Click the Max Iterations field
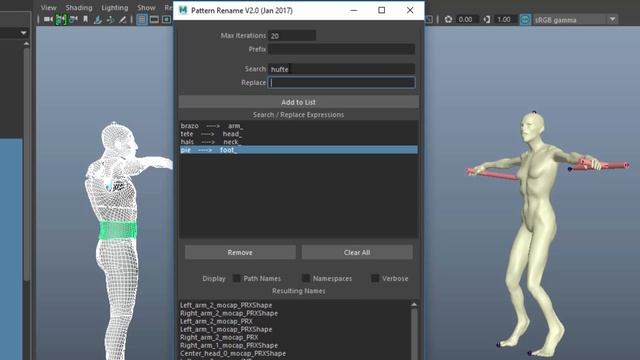The height and width of the screenshot is (360, 640). [292, 36]
